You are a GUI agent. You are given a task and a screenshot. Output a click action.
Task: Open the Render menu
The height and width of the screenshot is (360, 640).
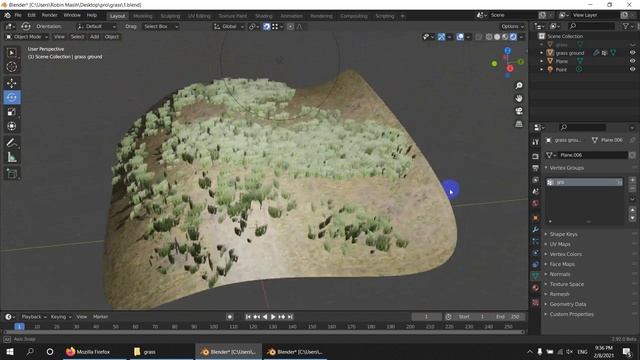tap(49, 15)
